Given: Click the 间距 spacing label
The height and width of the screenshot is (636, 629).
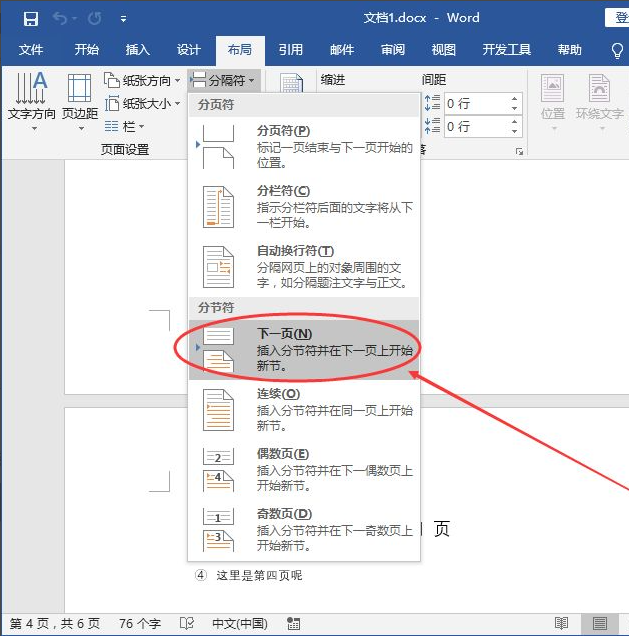Looking at the screenshot, I should click(x=434, y=80).
